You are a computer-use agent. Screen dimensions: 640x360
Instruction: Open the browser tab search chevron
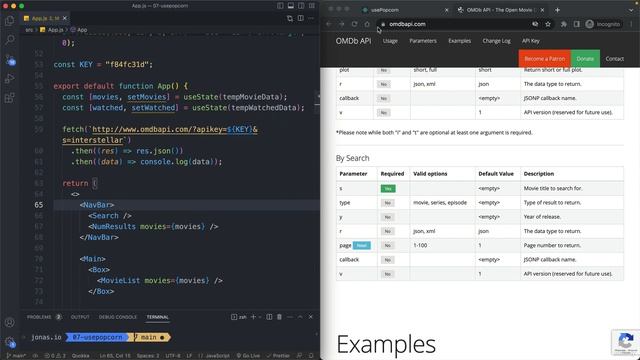(x=631, y=10)
